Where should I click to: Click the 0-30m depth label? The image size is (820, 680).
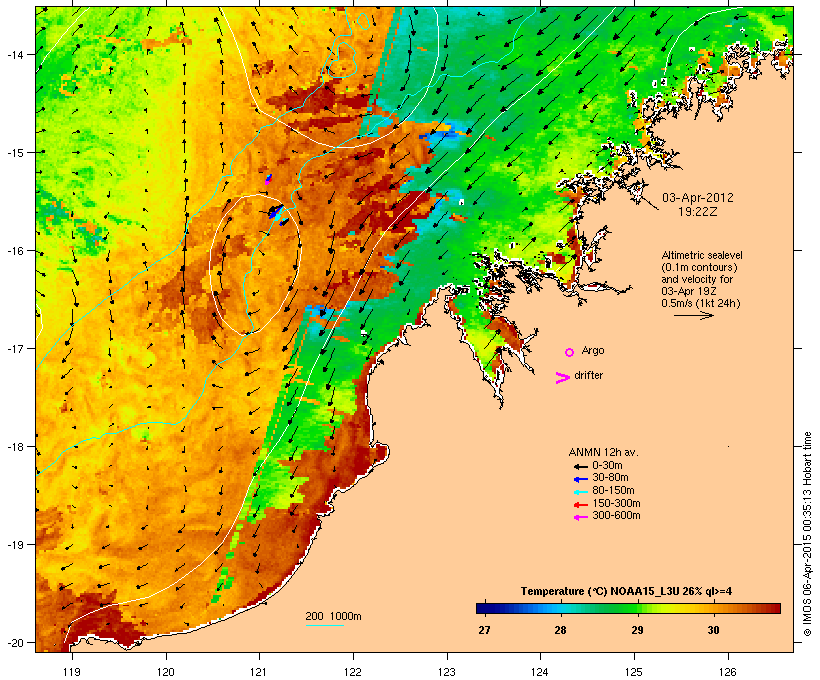coord(607,466)
